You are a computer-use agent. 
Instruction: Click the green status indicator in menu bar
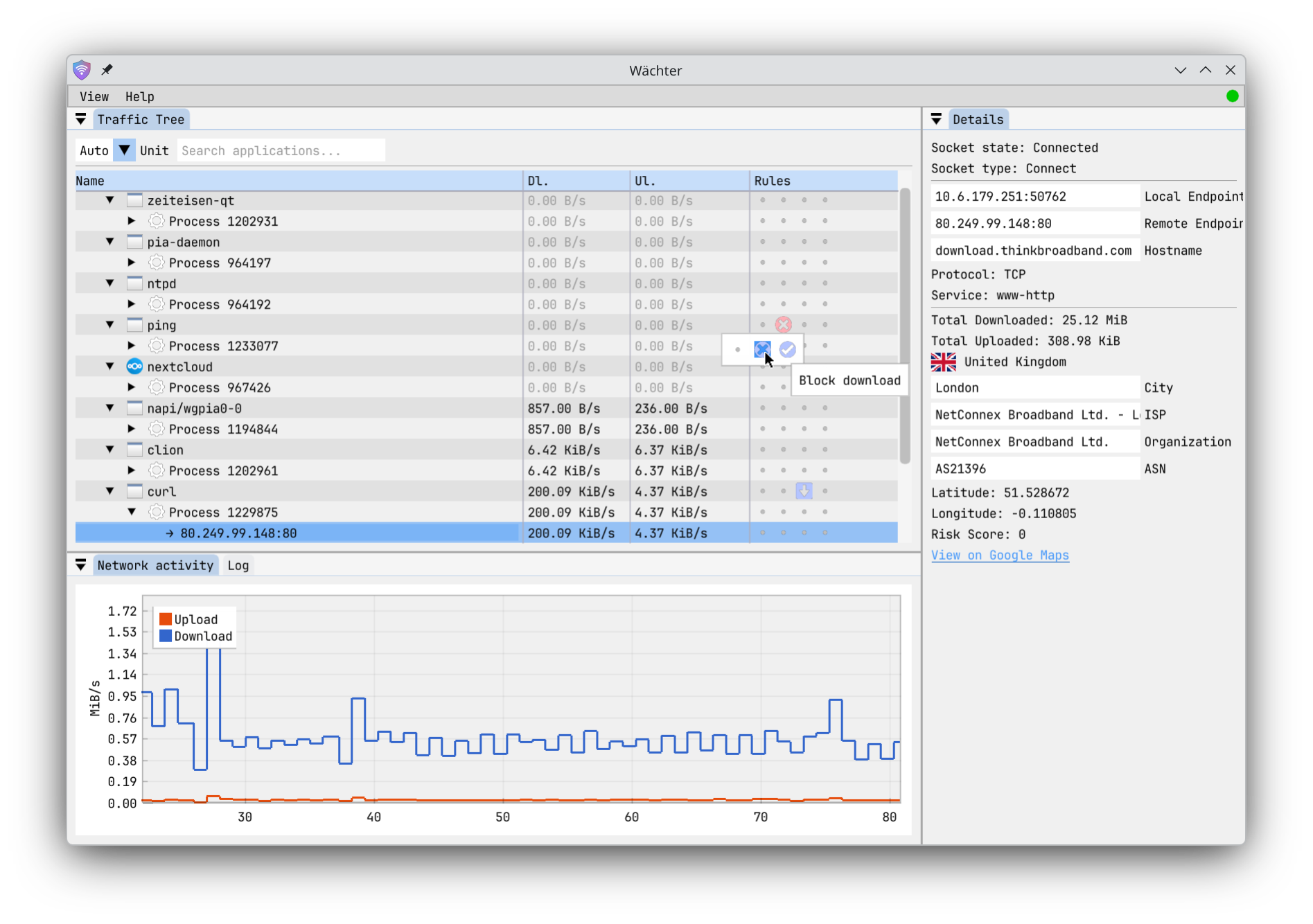(1232, 96)
